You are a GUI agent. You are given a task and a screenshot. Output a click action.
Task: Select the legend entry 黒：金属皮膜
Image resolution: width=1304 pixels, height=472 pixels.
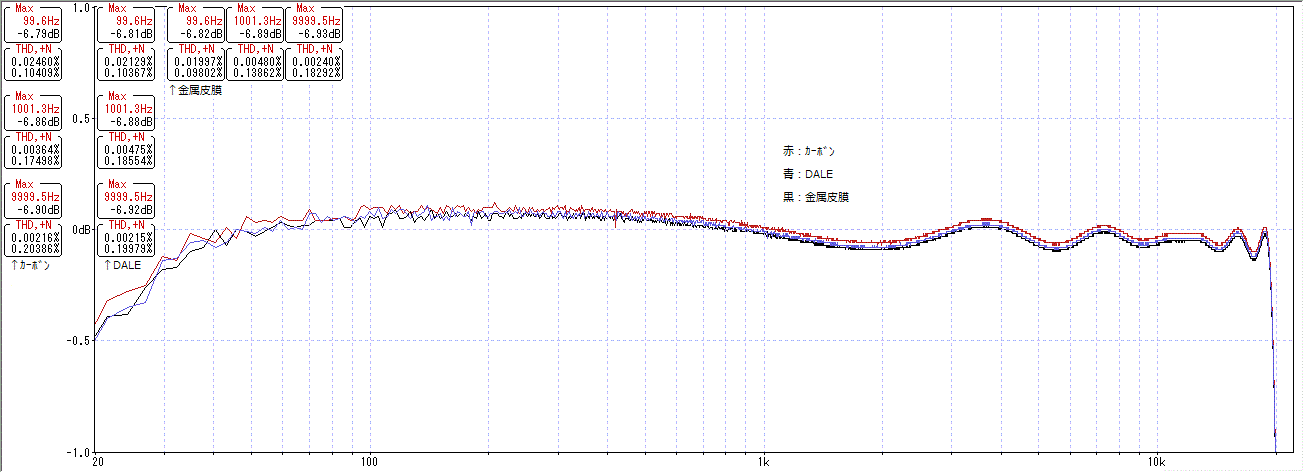(x=816, y=197)
